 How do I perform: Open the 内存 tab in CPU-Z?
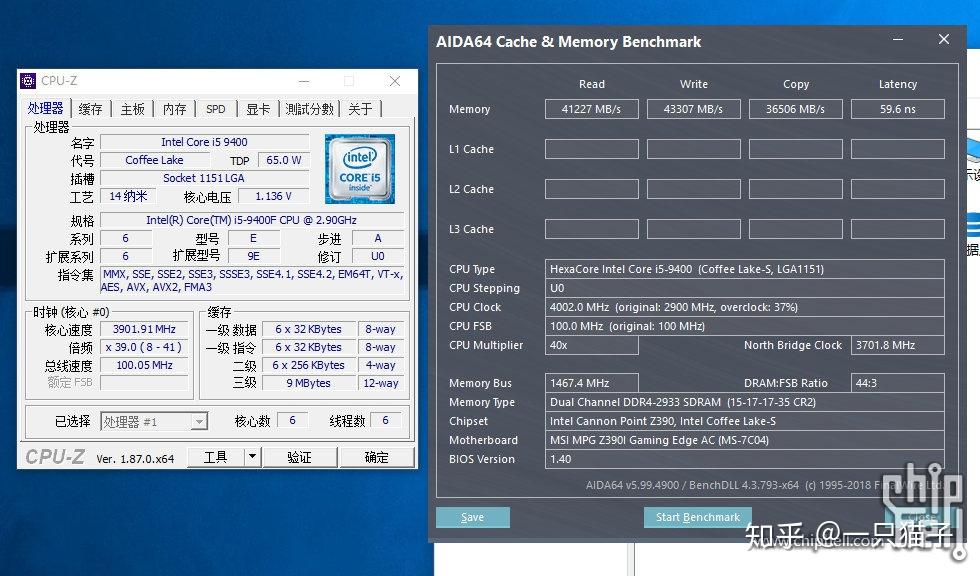click(x=174, y=109)
